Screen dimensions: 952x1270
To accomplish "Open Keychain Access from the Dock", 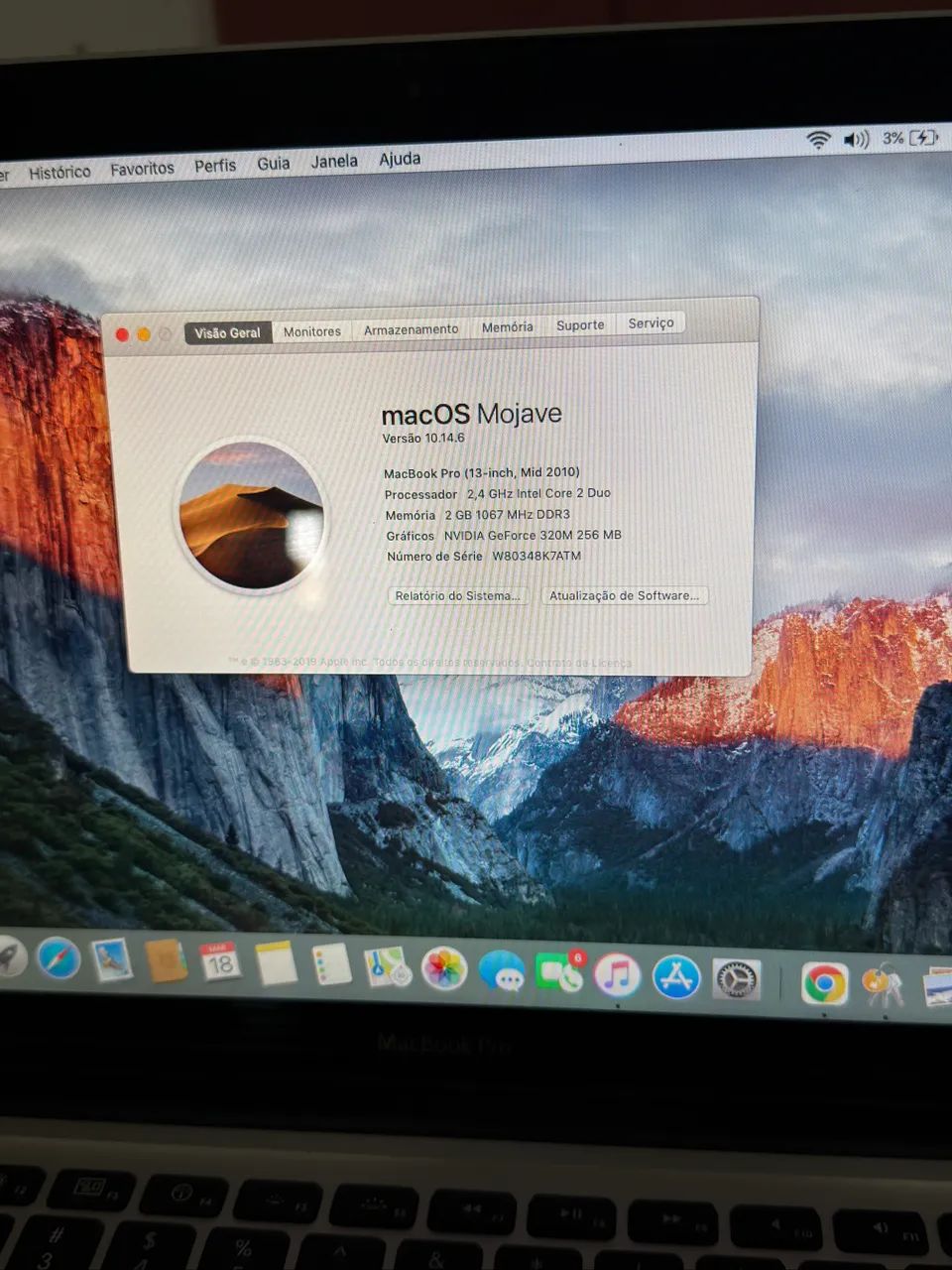I will [x=883, y=986].
